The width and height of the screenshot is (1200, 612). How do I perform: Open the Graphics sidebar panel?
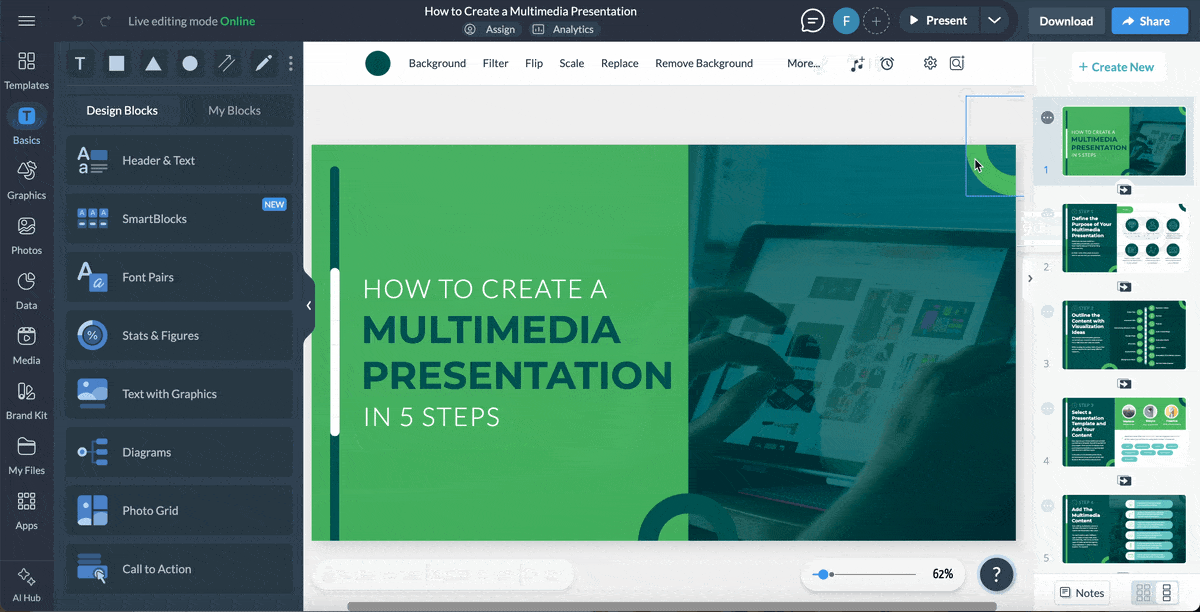click(27, 180)
